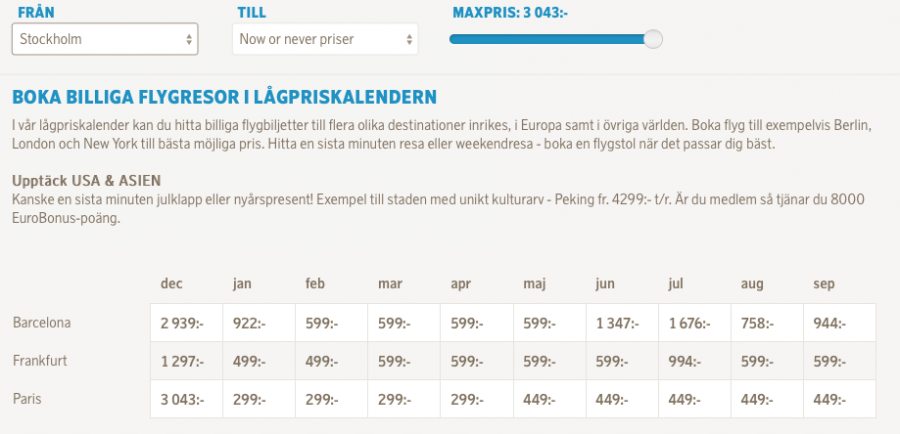Pick Paris December price 3 043:-
900x434 pixels.
pyautogui.click(x=181, y=400)
